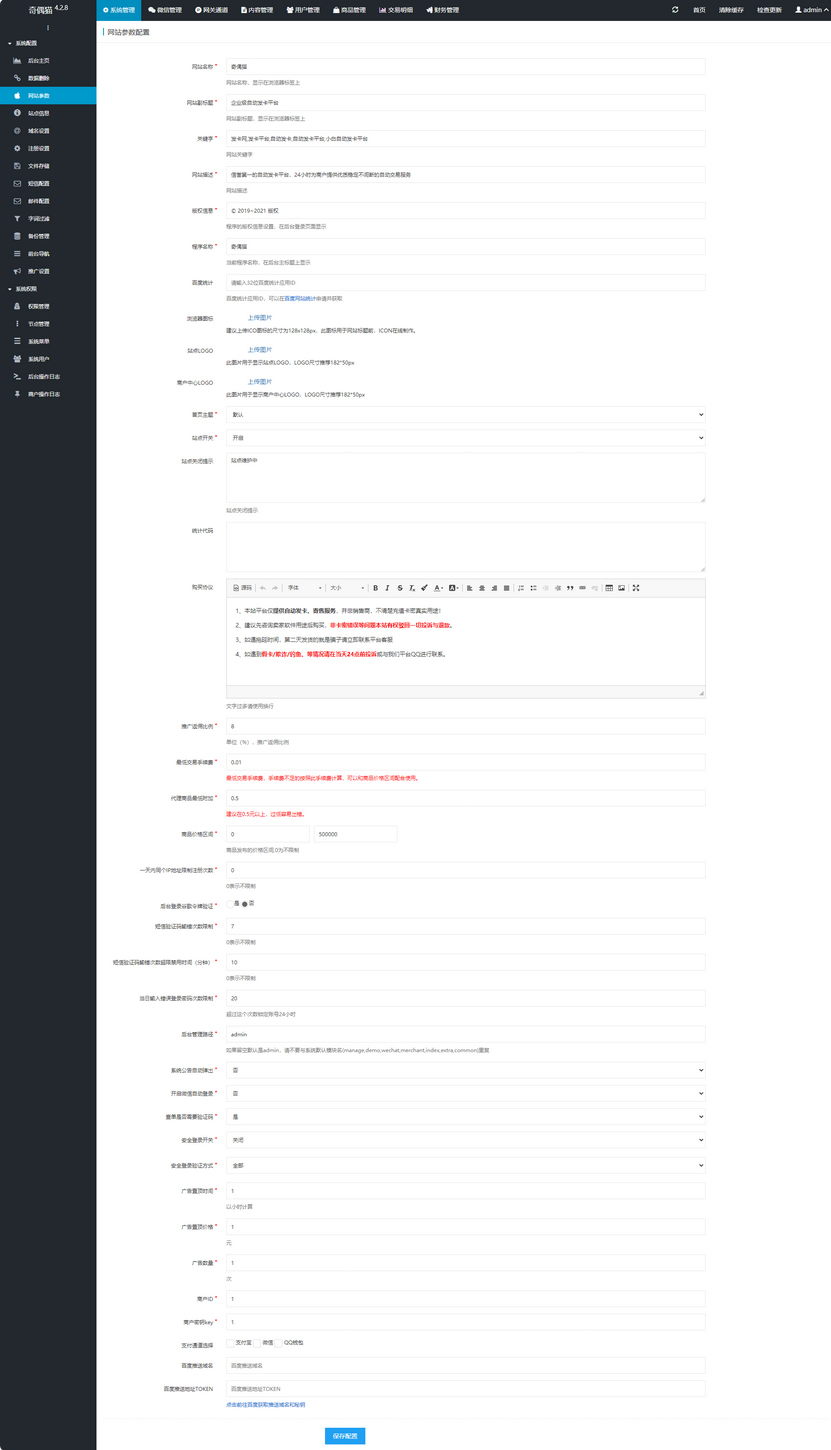The height and width of the screenshot is (1450, 831).
Task: Open the text color picker in editor
Action: pos(438,588)
